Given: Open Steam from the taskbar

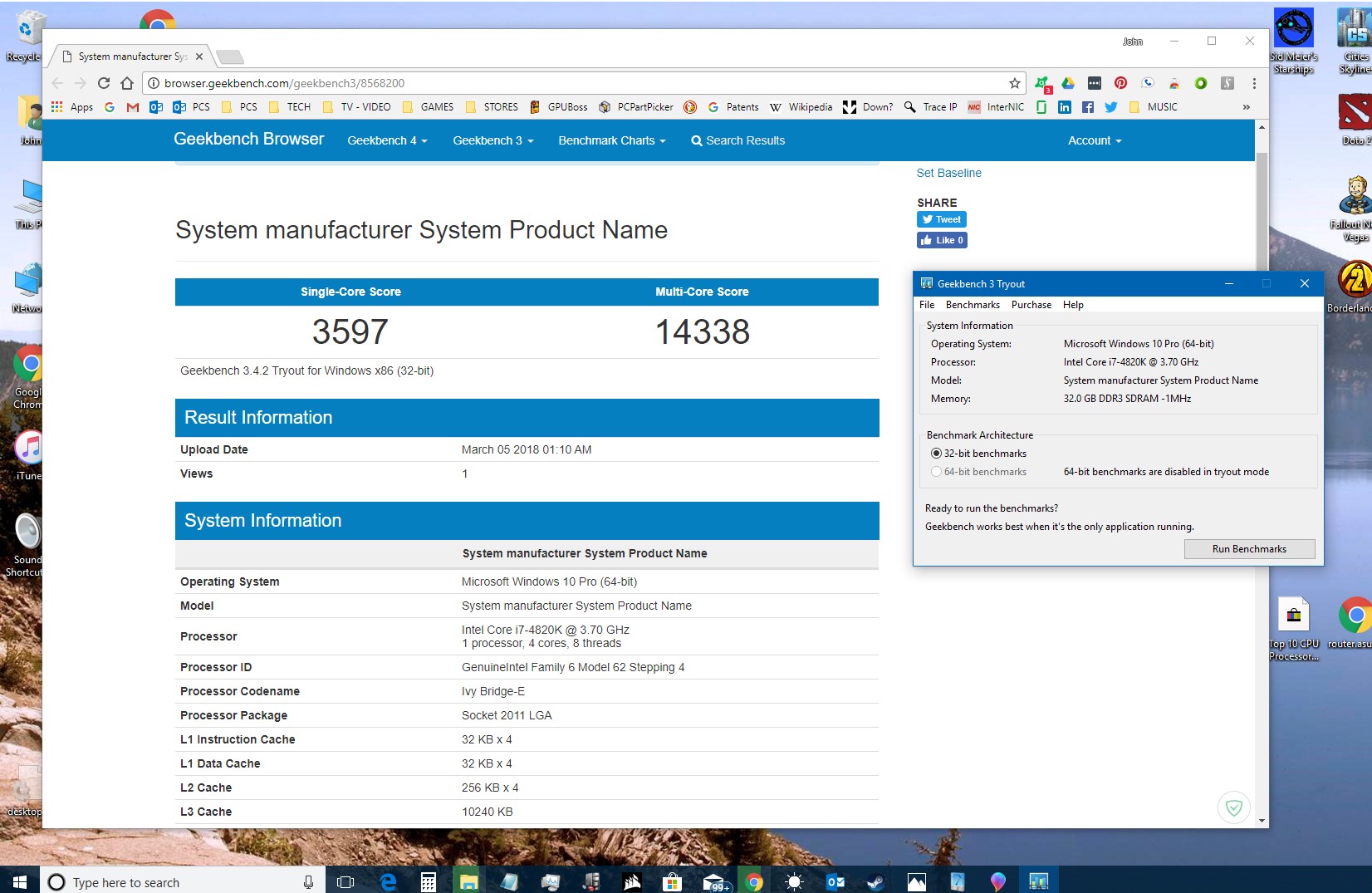Looking at the screenshot, I should (875, 881).
